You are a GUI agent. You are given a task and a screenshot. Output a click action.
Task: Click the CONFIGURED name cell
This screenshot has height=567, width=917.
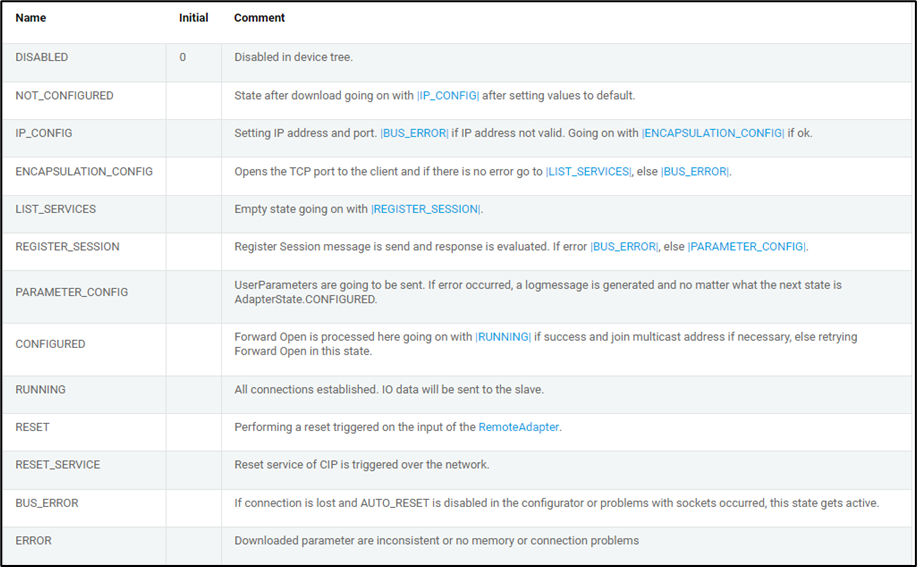pyautogui.click(x=50, y=344)
